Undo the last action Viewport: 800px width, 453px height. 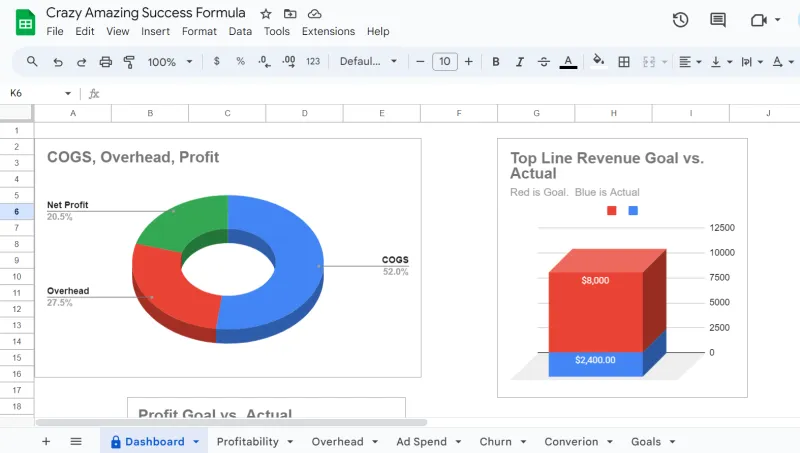coord(58,62)
